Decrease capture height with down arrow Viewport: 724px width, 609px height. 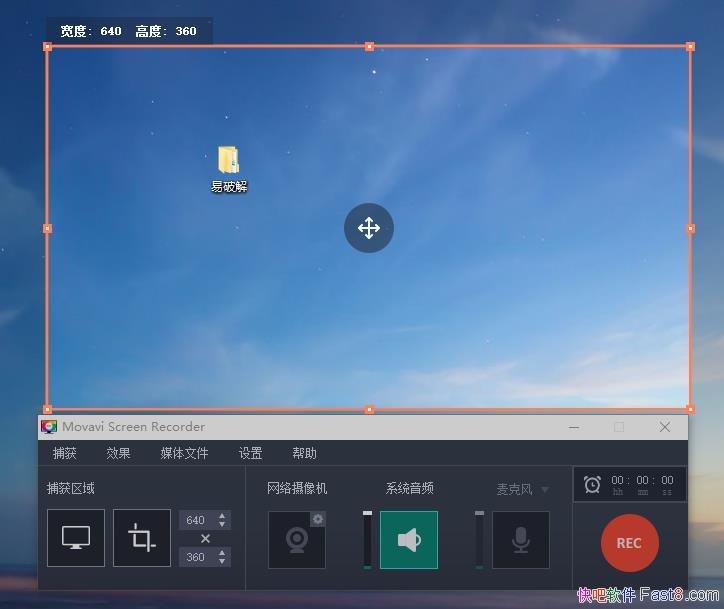(x=222, y=561)
